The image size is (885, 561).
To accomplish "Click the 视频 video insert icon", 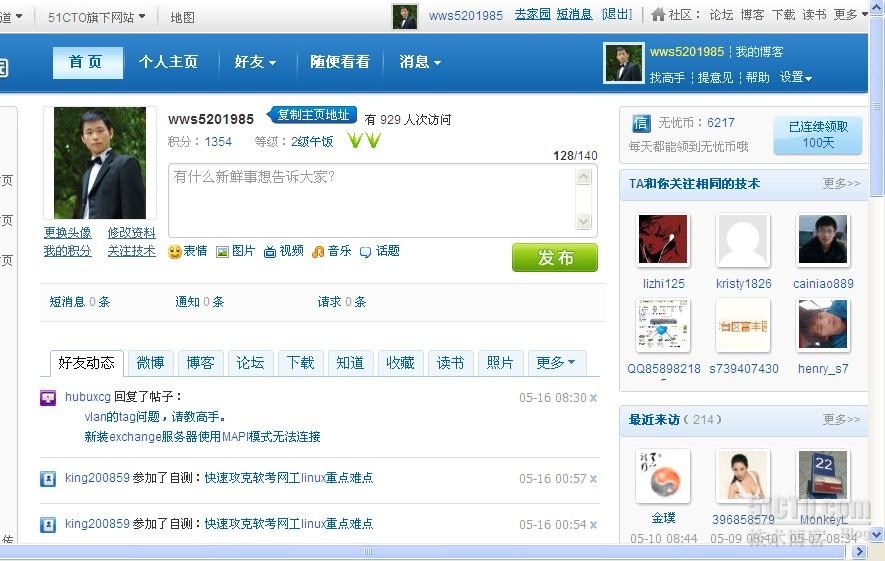I will 270,252.
